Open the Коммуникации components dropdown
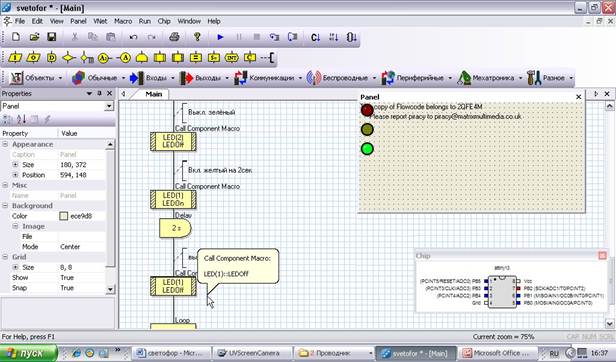Screen dimensions: 616x362 tap(268, 78)
